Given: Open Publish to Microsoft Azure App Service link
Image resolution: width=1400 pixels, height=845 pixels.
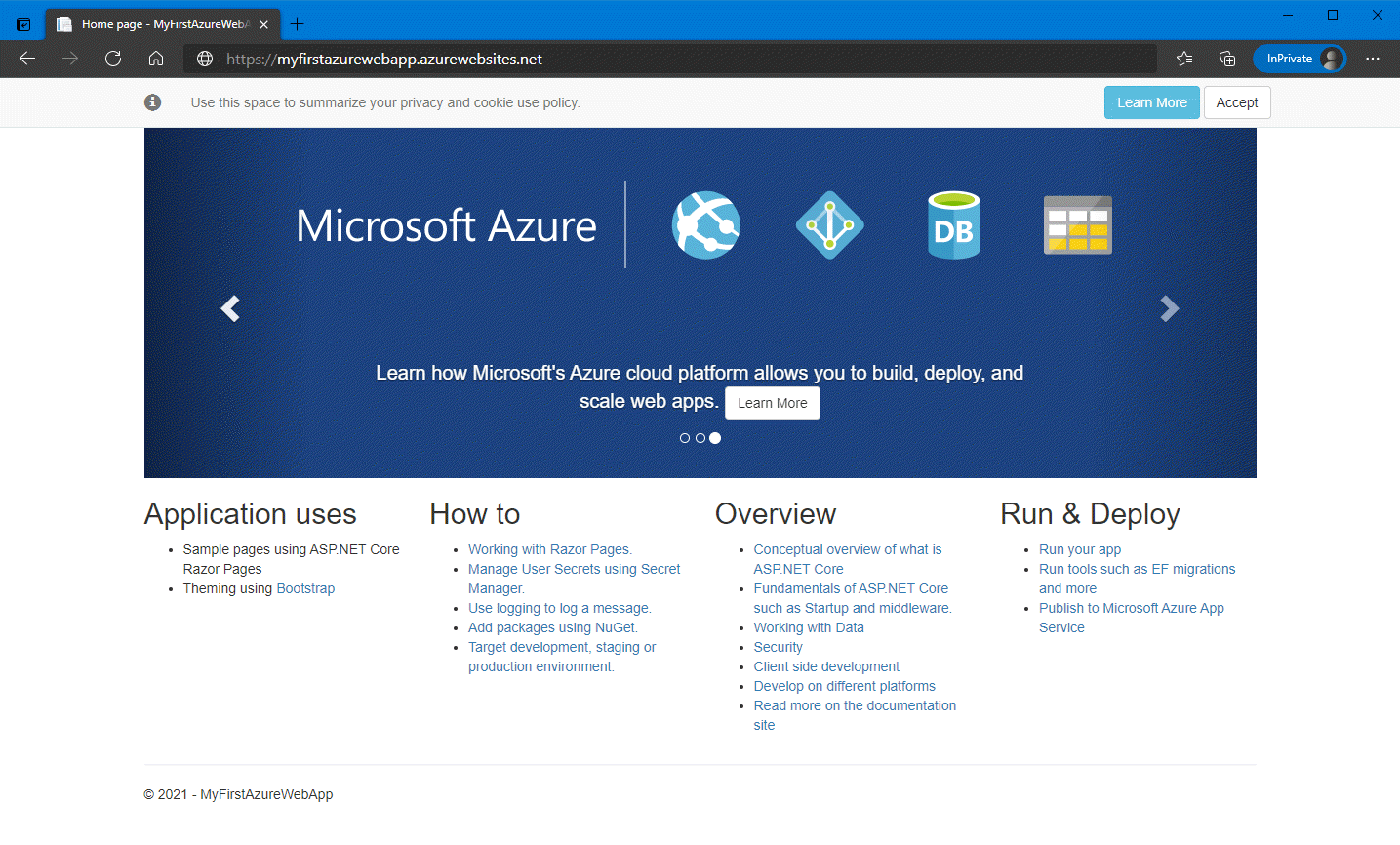Looking at the screenshot, I should coord(1132,618).
